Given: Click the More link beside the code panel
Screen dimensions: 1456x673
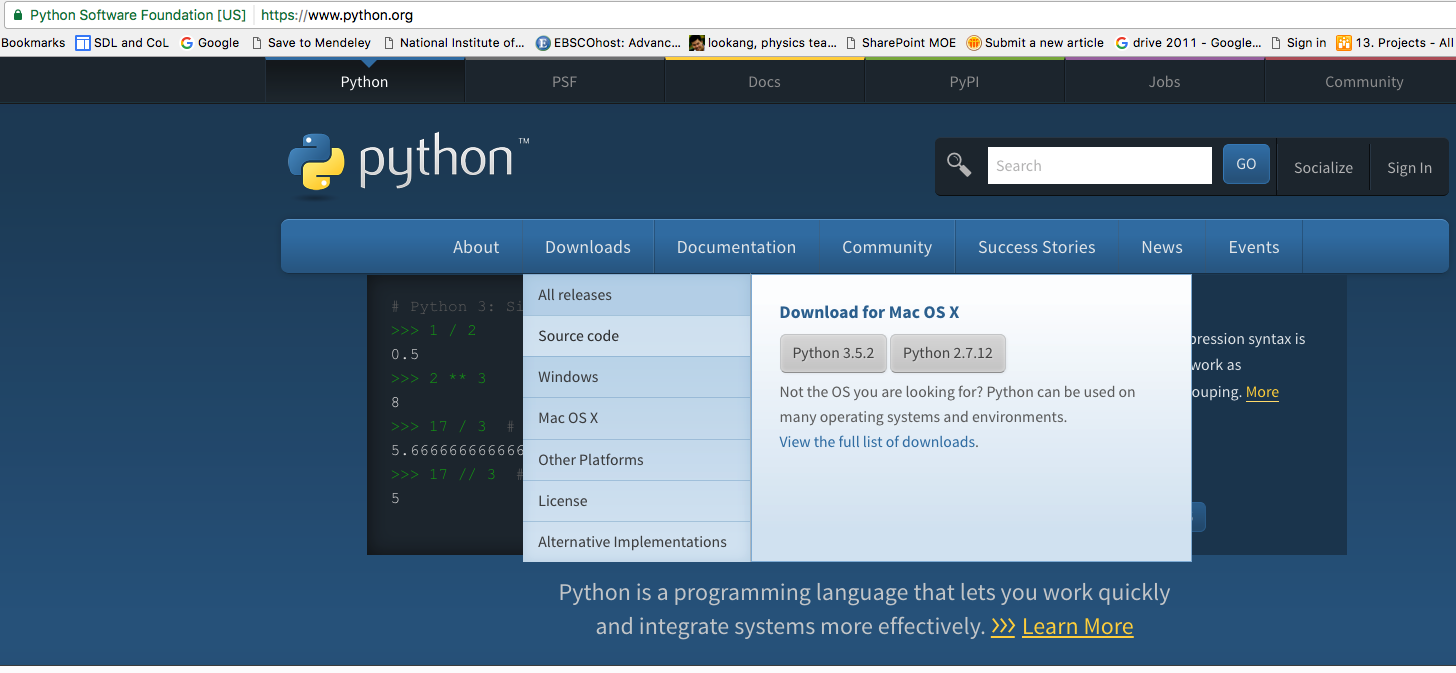Looking at the screenshot, I should [1262, 392].
